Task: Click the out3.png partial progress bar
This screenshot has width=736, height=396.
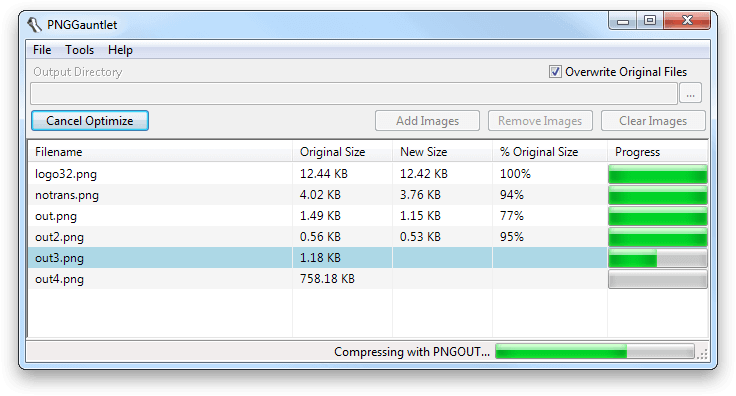Action: click(658, 258)
